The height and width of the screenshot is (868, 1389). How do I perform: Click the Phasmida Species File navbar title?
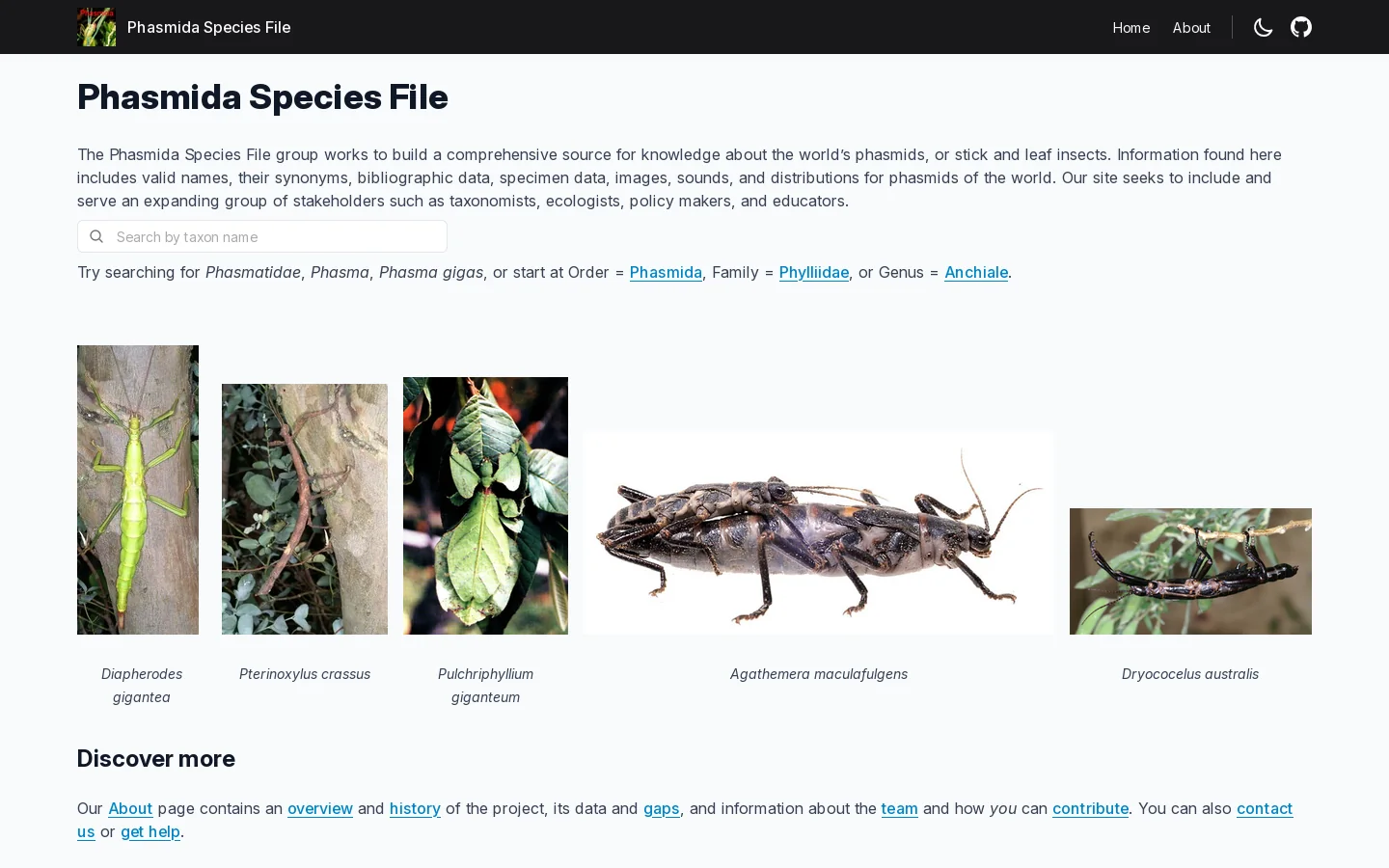click(x=208, y=27)
